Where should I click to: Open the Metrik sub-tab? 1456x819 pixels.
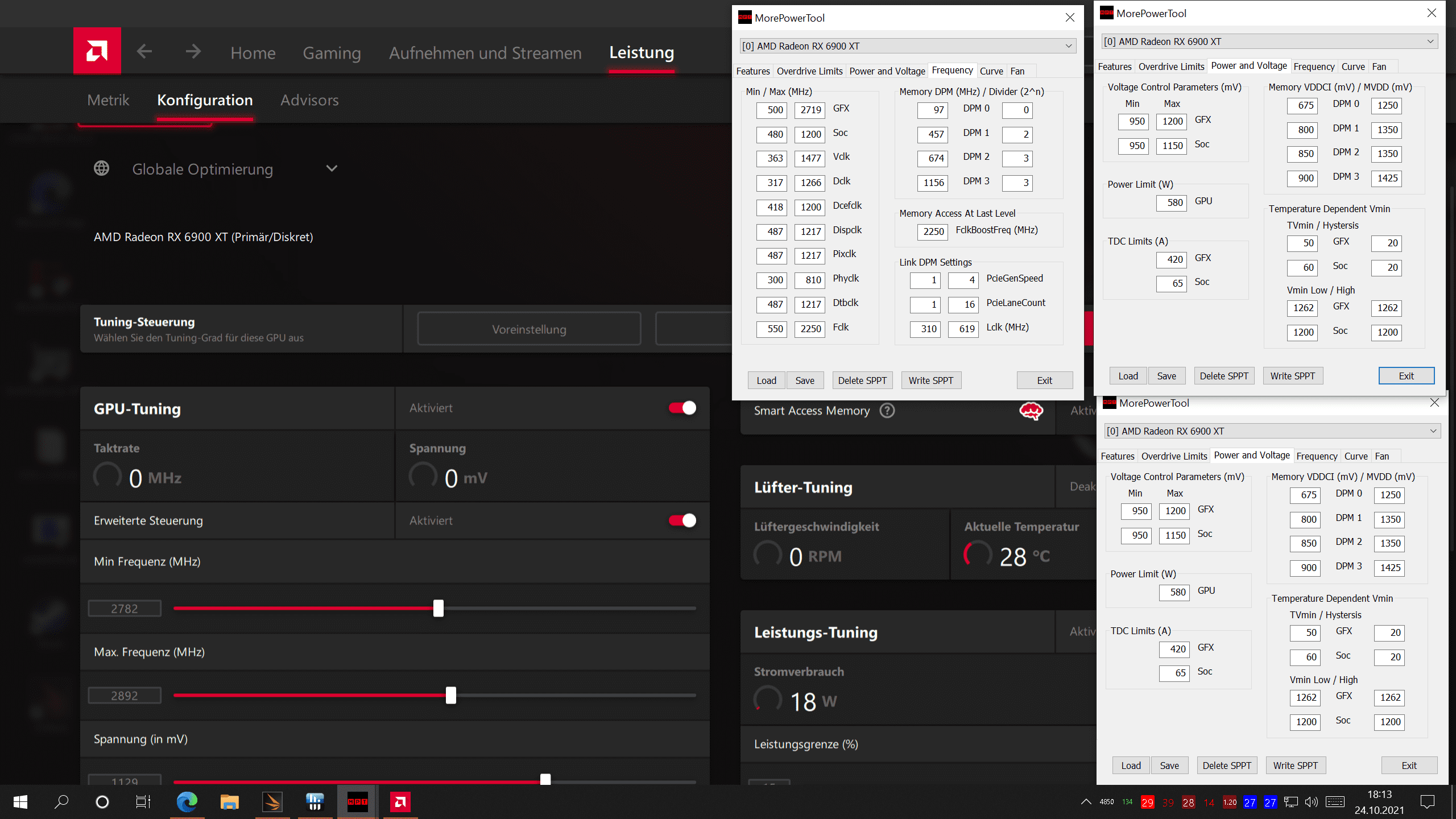click(108, 100)
